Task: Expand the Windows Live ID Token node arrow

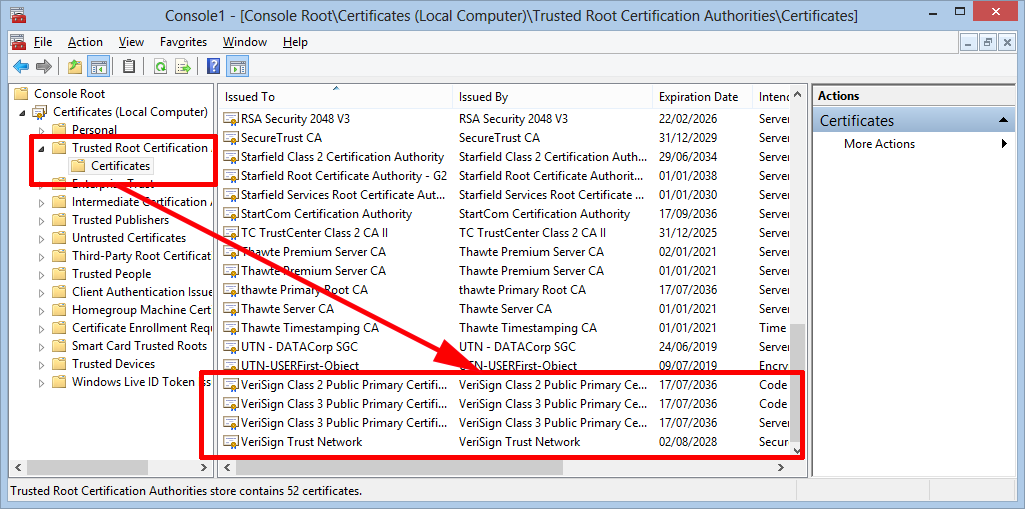Action: pos(42,382)
